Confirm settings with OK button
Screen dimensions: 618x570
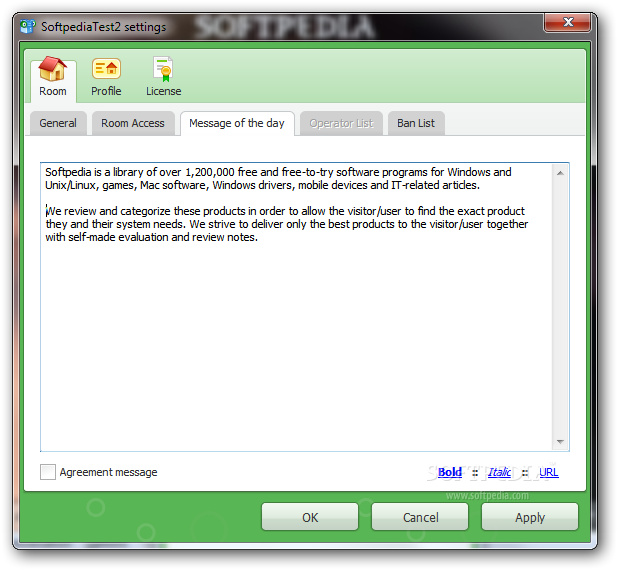pos(310,517)
